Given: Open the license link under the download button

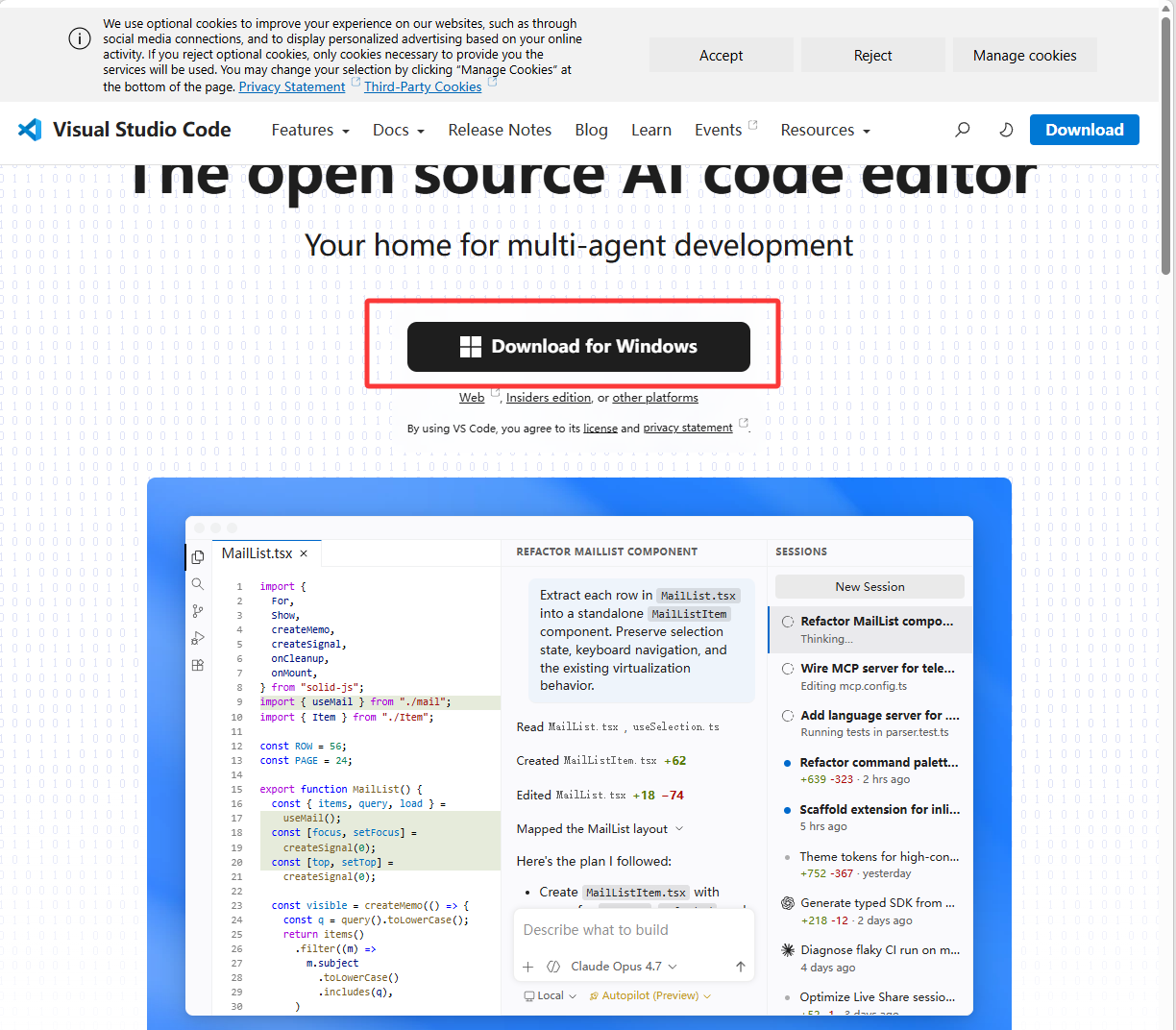Looking at the screenshot, I should click(x=600, y=429).
